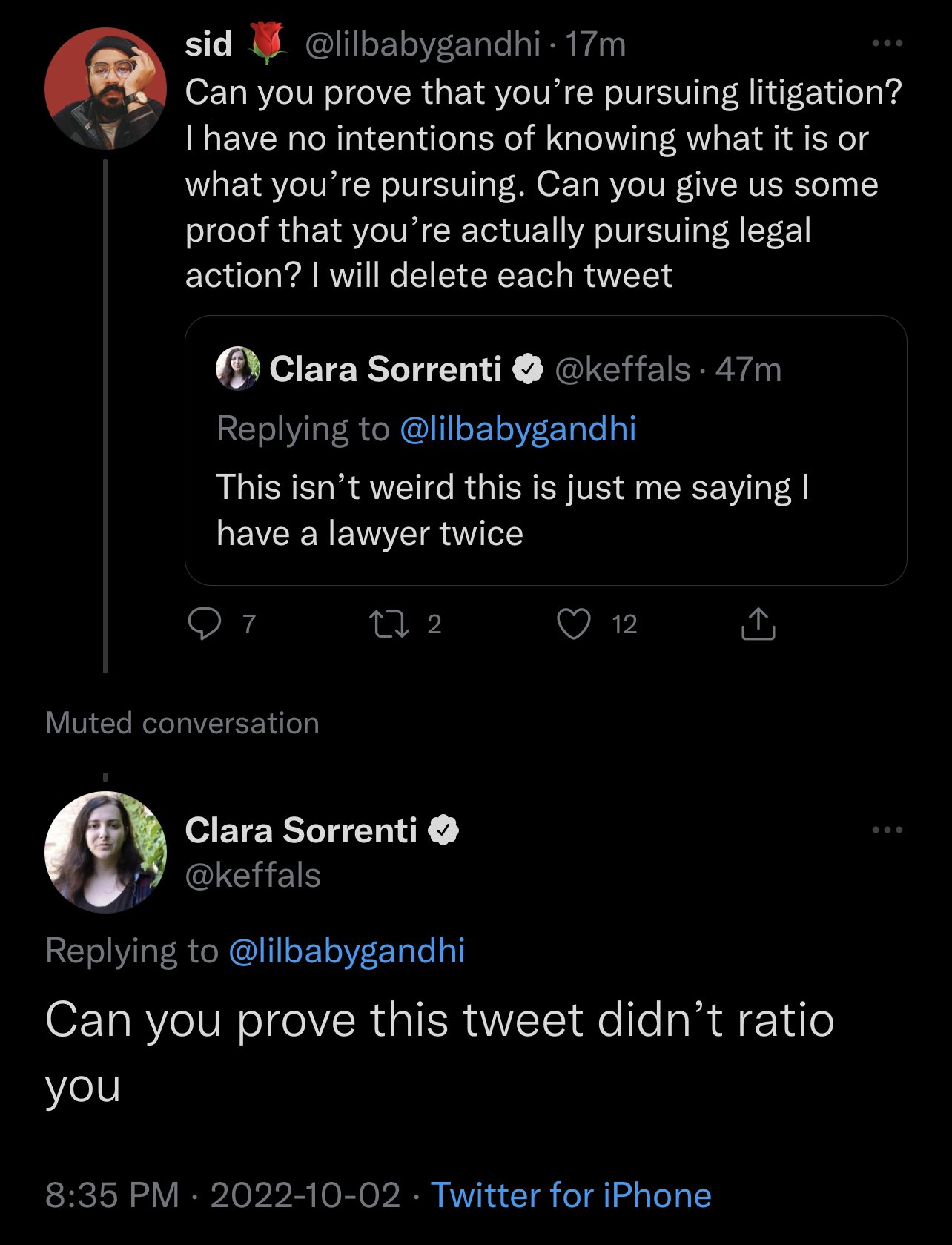Open the quoted lawyer tweet text
The image size is (952, 1245).
pos(512,510)
